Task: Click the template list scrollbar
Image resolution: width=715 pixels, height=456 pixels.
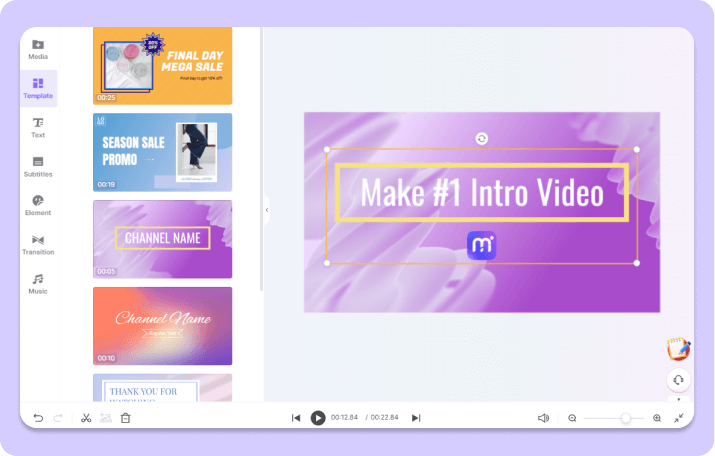Action: click(x=261, y=159)
